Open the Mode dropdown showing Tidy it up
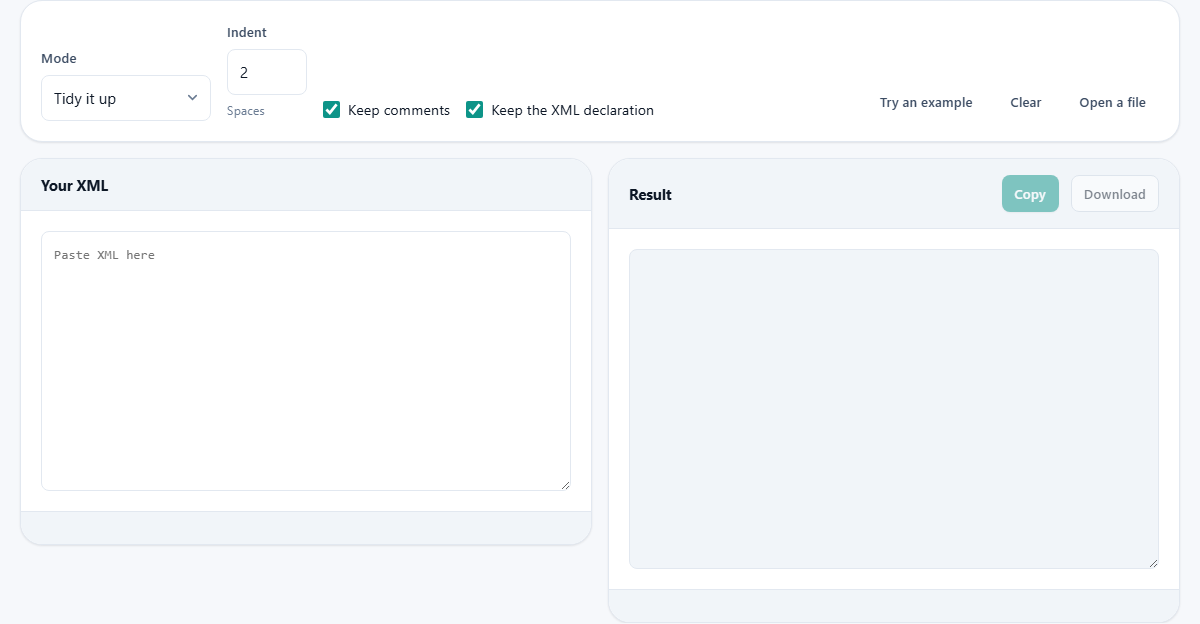 126,98
